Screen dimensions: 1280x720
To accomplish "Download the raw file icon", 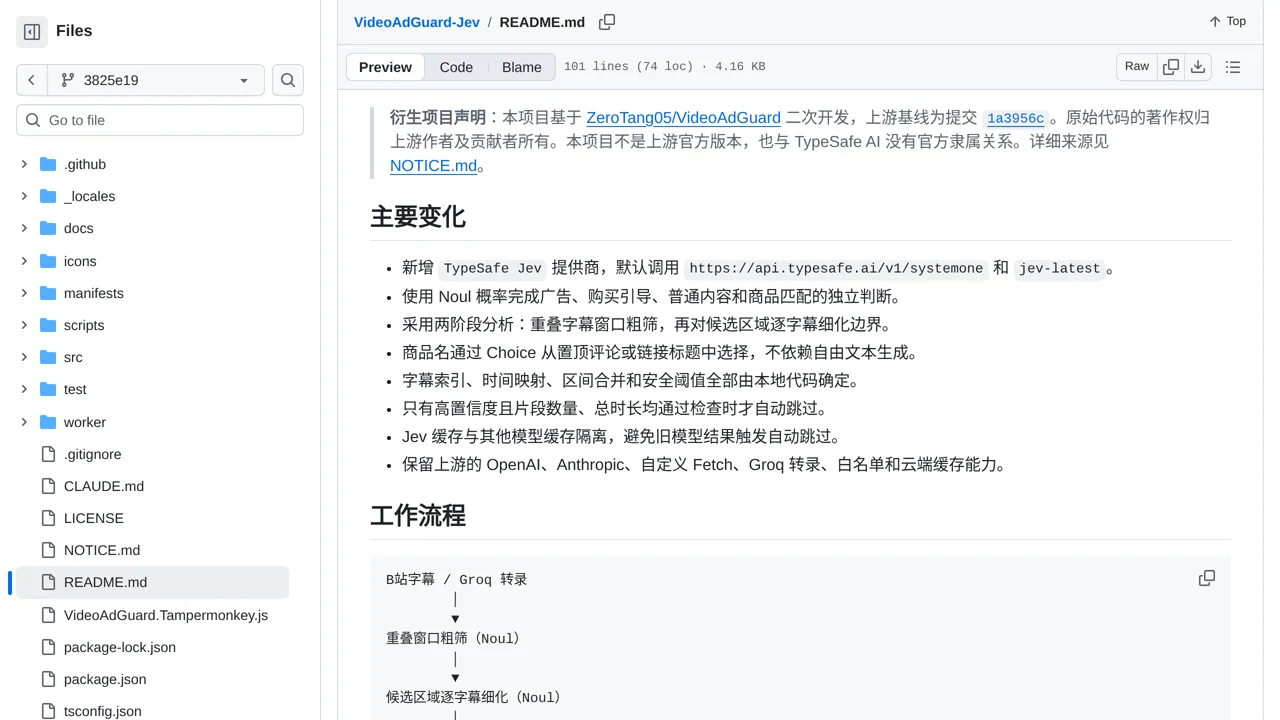I will click(1198, 67).
